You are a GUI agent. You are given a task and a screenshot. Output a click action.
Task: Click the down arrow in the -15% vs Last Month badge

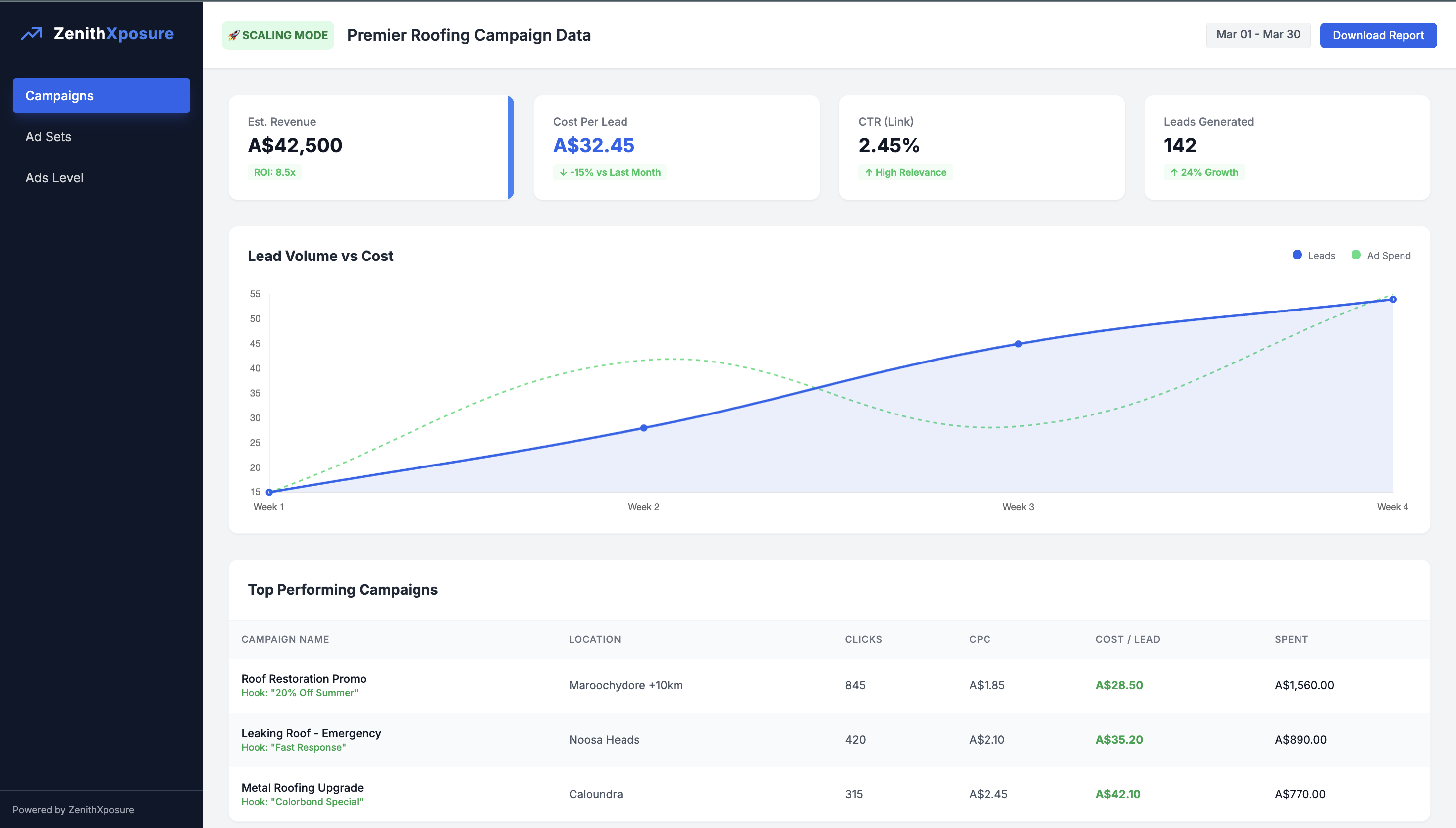tap(563, 172)
